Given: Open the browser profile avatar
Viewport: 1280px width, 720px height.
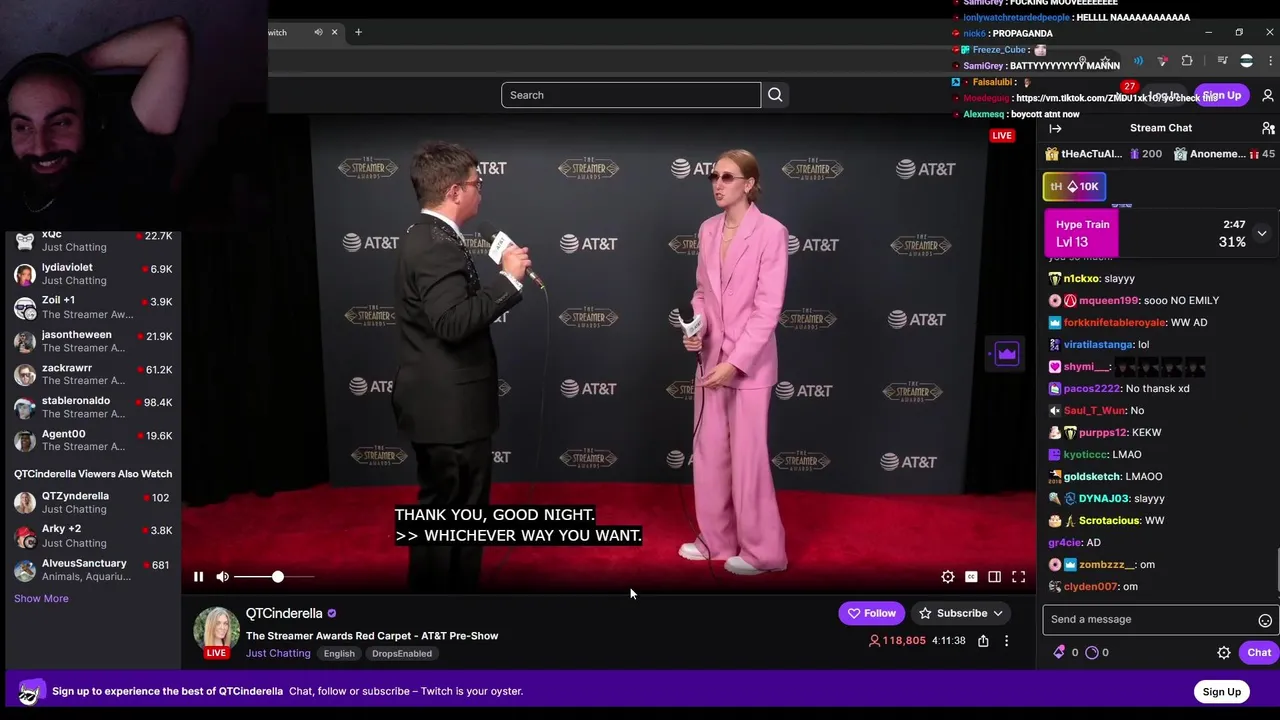Looking at the screenshot, I should (x=1246, y=61).
